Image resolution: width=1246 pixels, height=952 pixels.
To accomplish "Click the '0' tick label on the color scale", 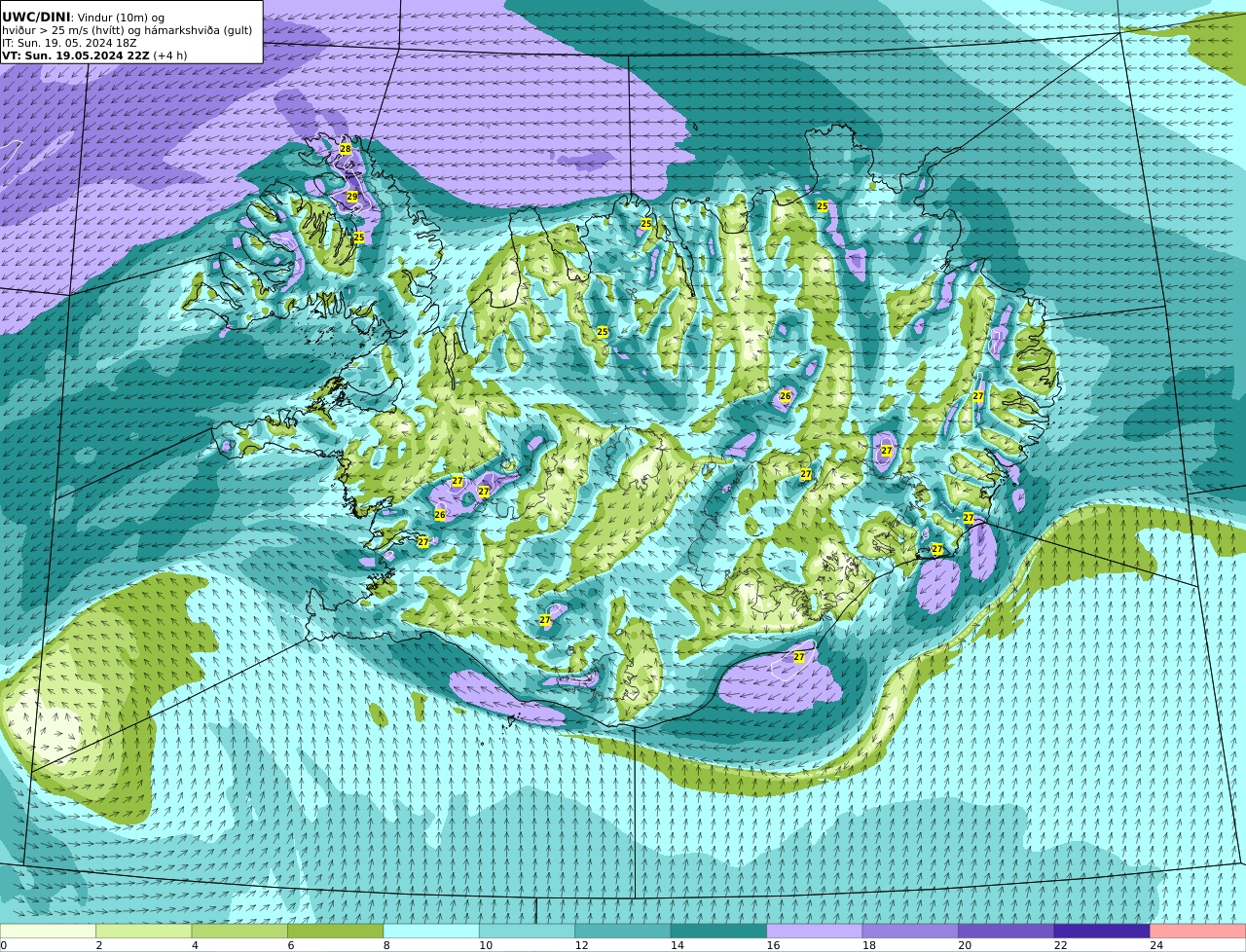I will tap(3, 945).
